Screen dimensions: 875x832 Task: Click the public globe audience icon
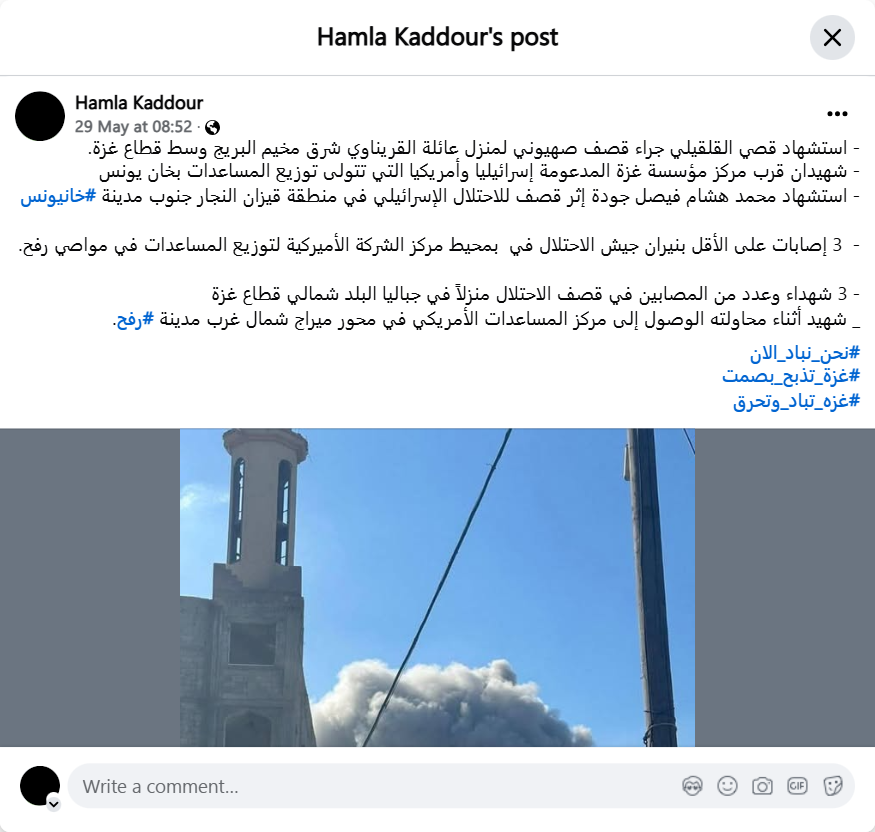click(x=212, y=127)
